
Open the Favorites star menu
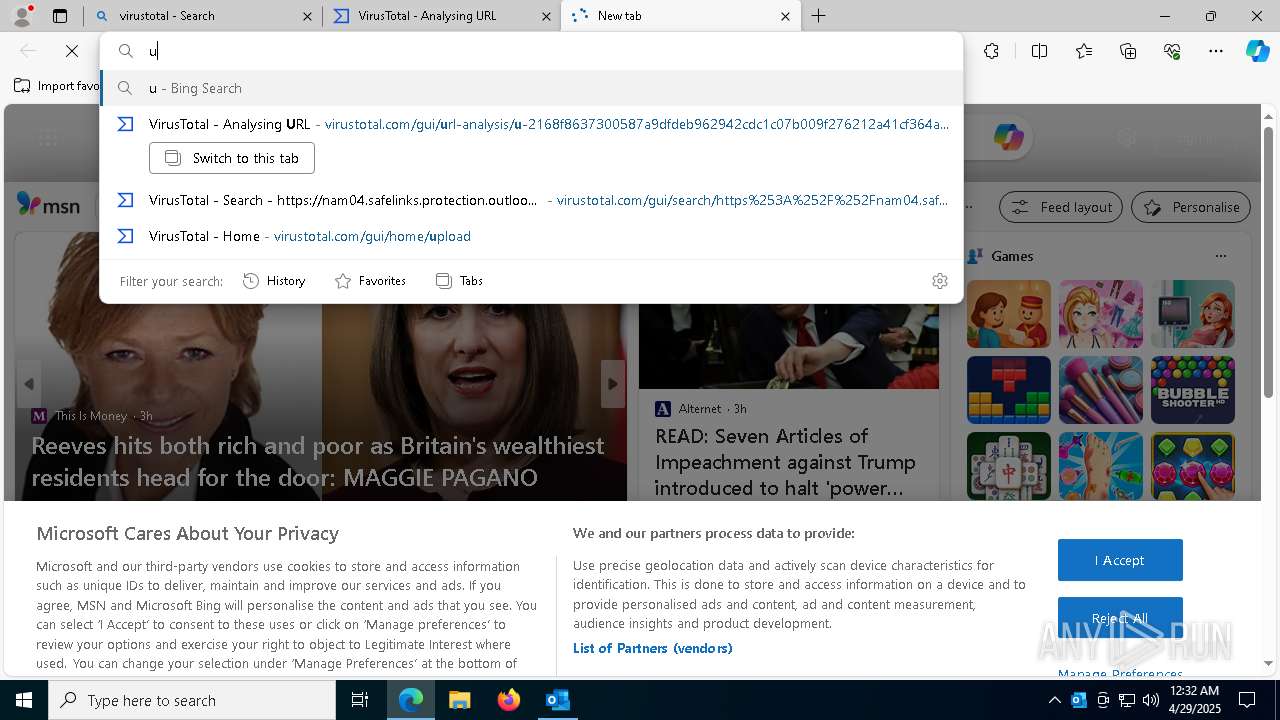click(x=1084, y=51)
